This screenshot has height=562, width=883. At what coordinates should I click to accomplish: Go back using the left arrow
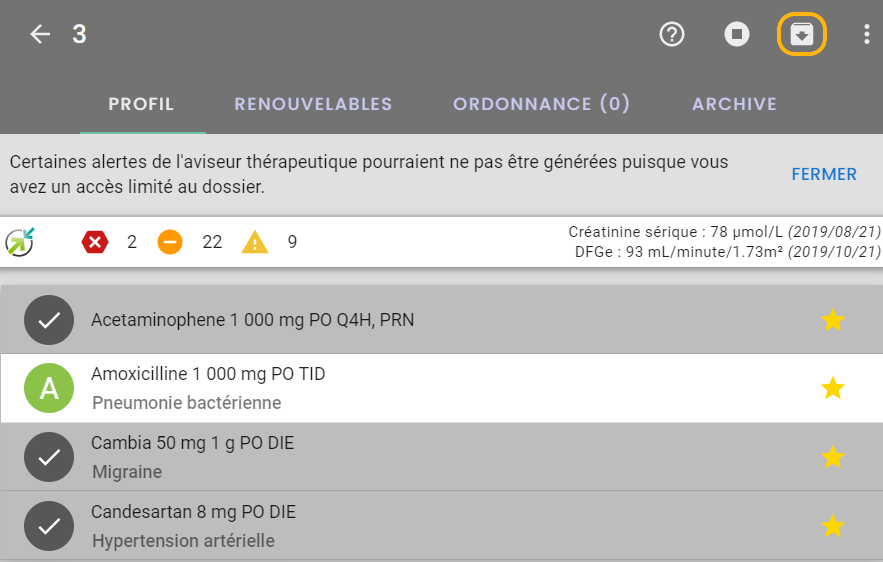[40, 34]
